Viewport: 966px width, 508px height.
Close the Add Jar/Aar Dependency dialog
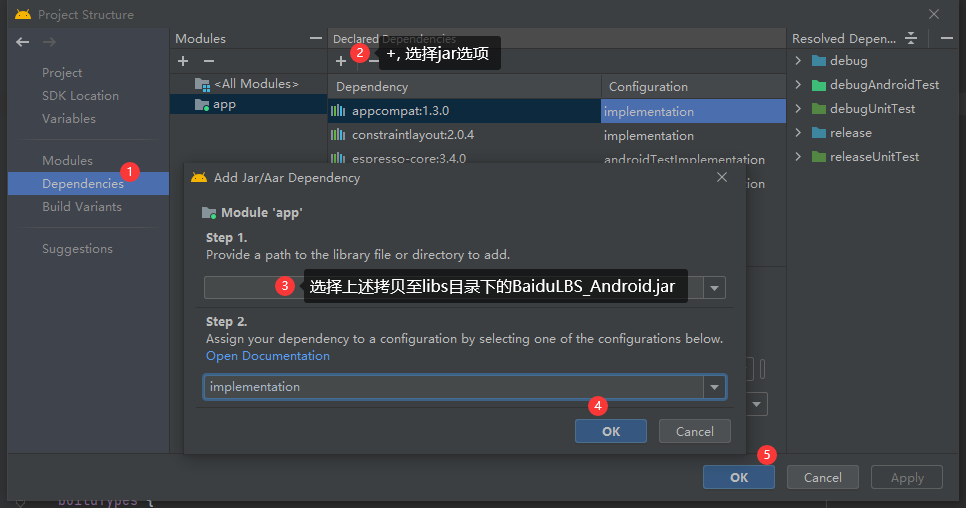click(x=722, y=177)
